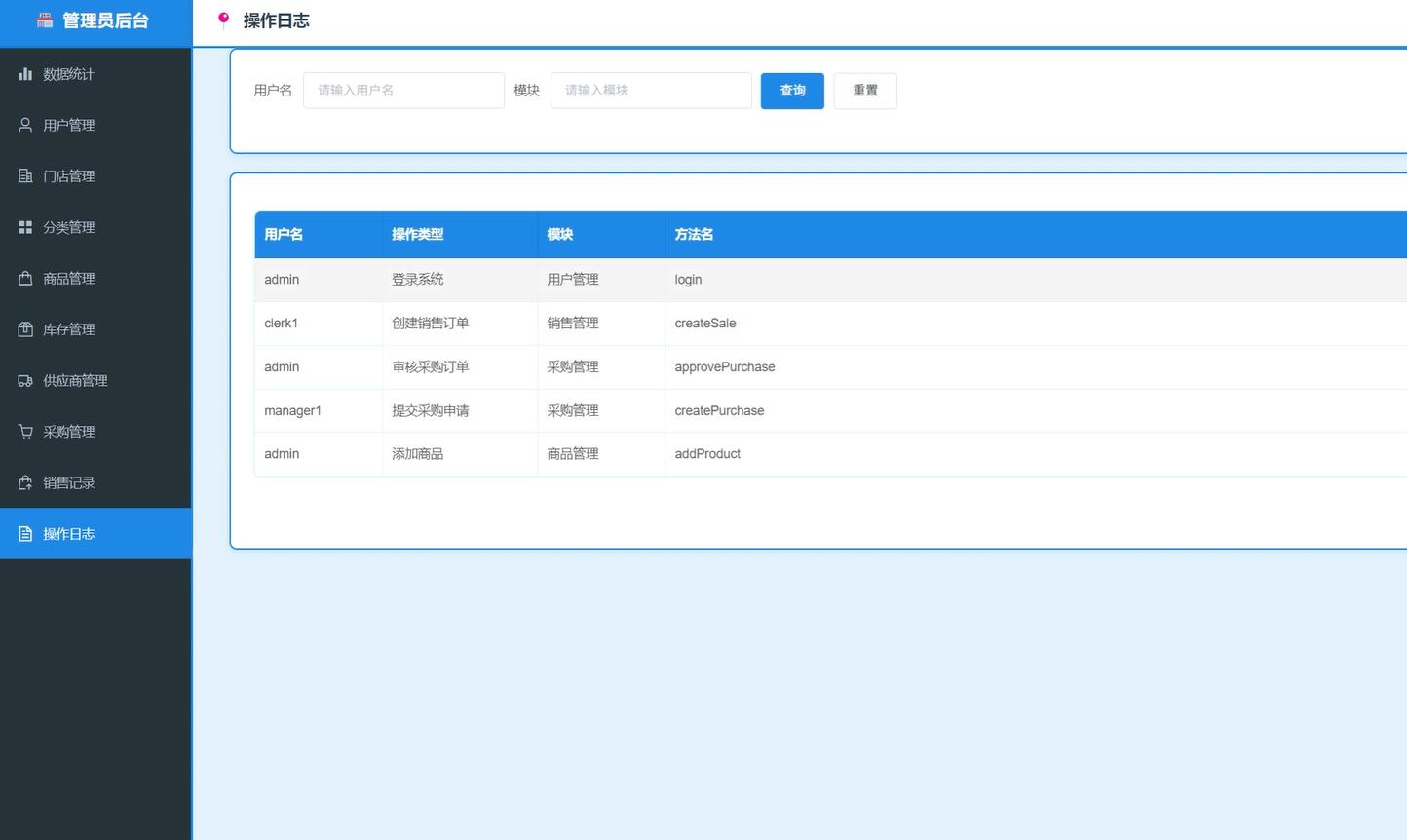Focus the 用户名 input field
Image resolution: width=1407 pixels, height=840 pixels.
(403, 91)
